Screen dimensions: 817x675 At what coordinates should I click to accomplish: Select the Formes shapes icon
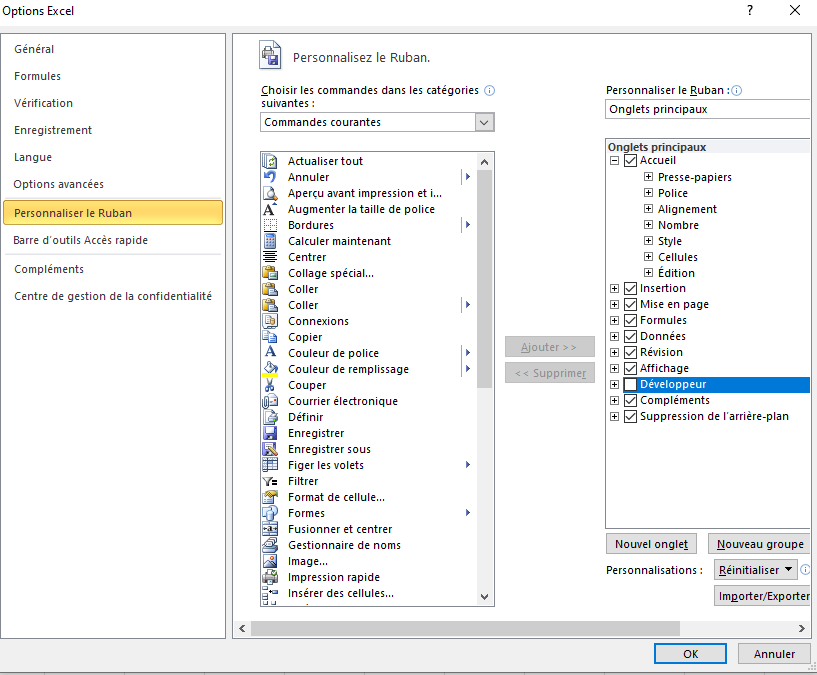[x=269, y=513]
